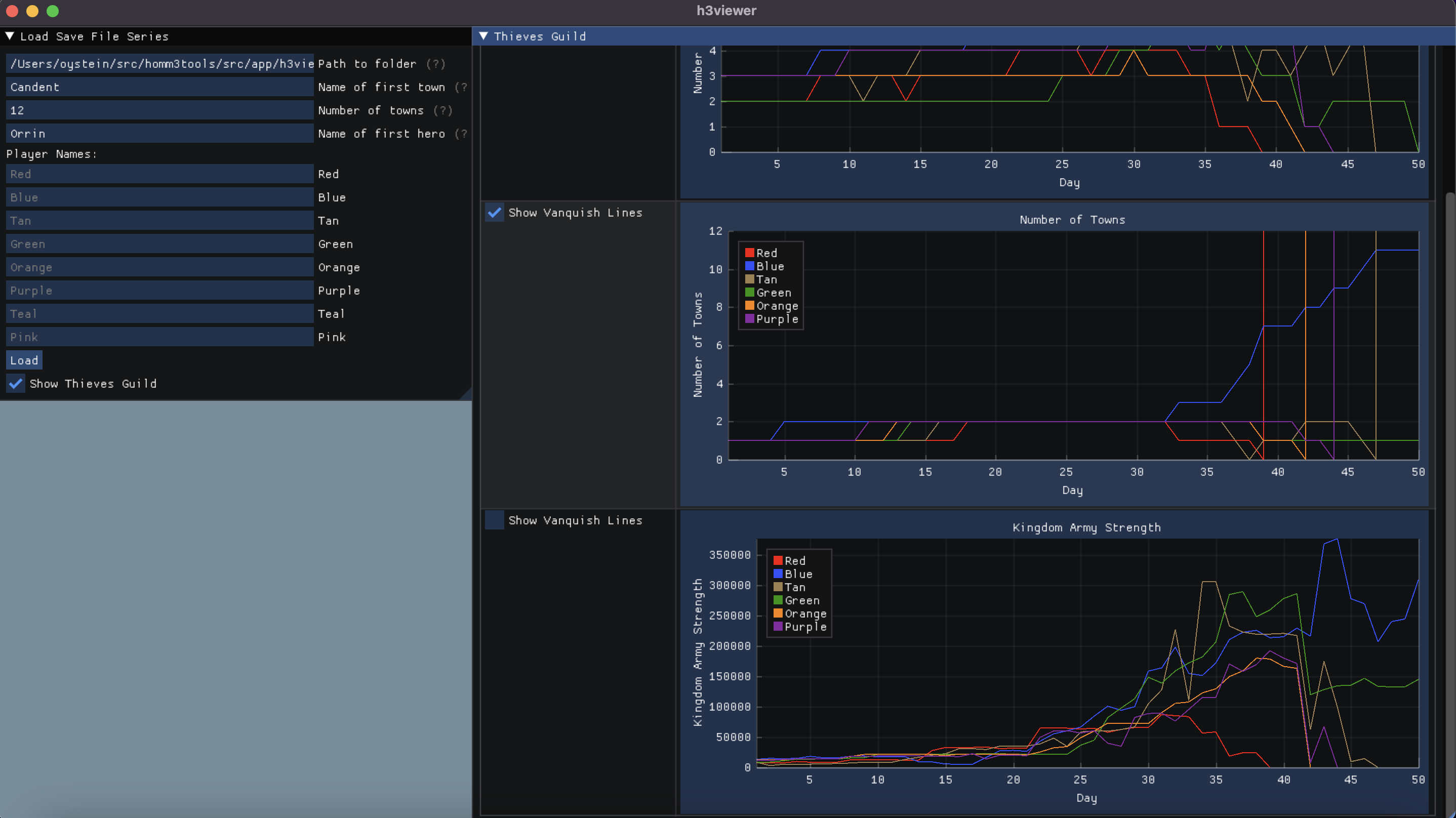Click the Path to folder input field
Screen dimensions: 1456x818
click(160, 63)
